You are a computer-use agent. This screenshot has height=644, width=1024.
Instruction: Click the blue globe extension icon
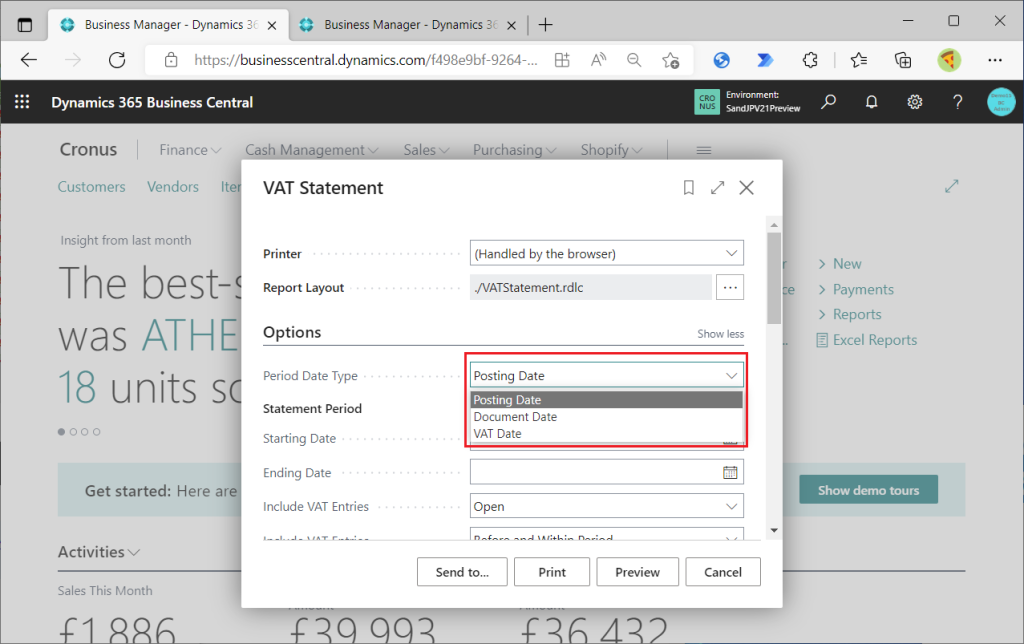[721, 60]
